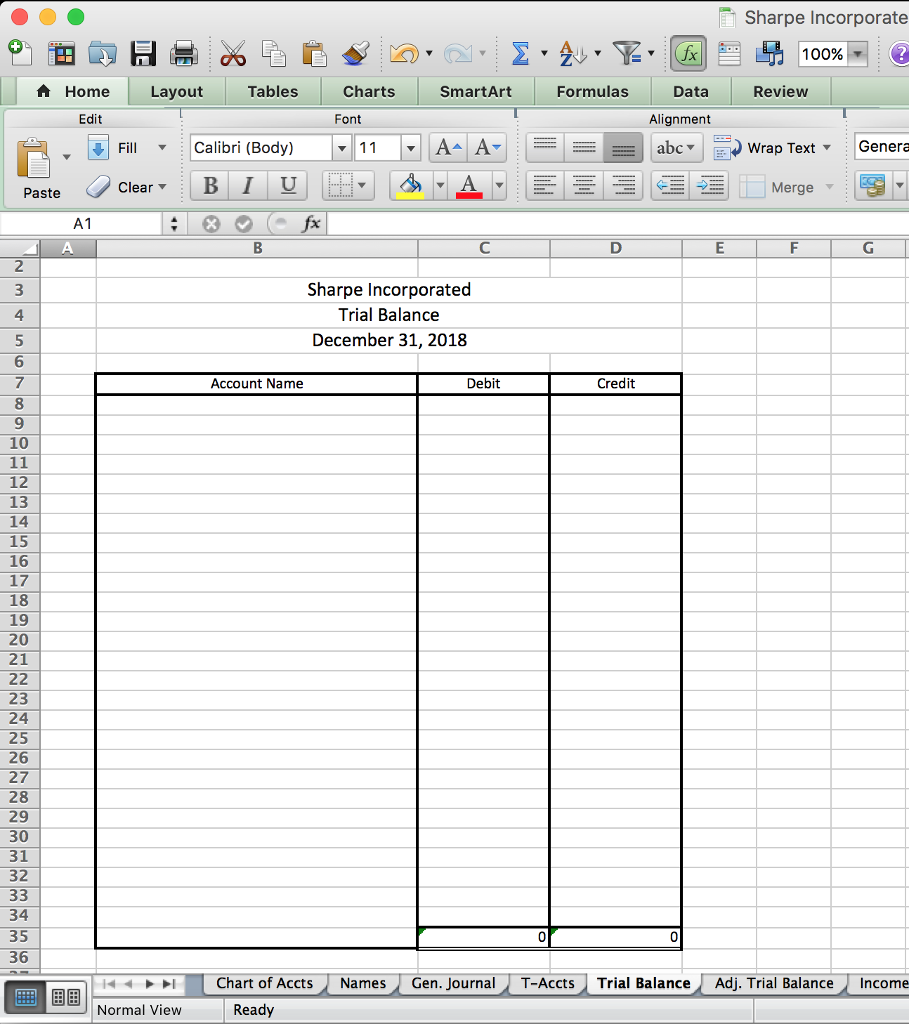This screenshot has width=909, height=1024.
Task: Undo the last action with the orange arrow
Action: [x=404, y=54]
